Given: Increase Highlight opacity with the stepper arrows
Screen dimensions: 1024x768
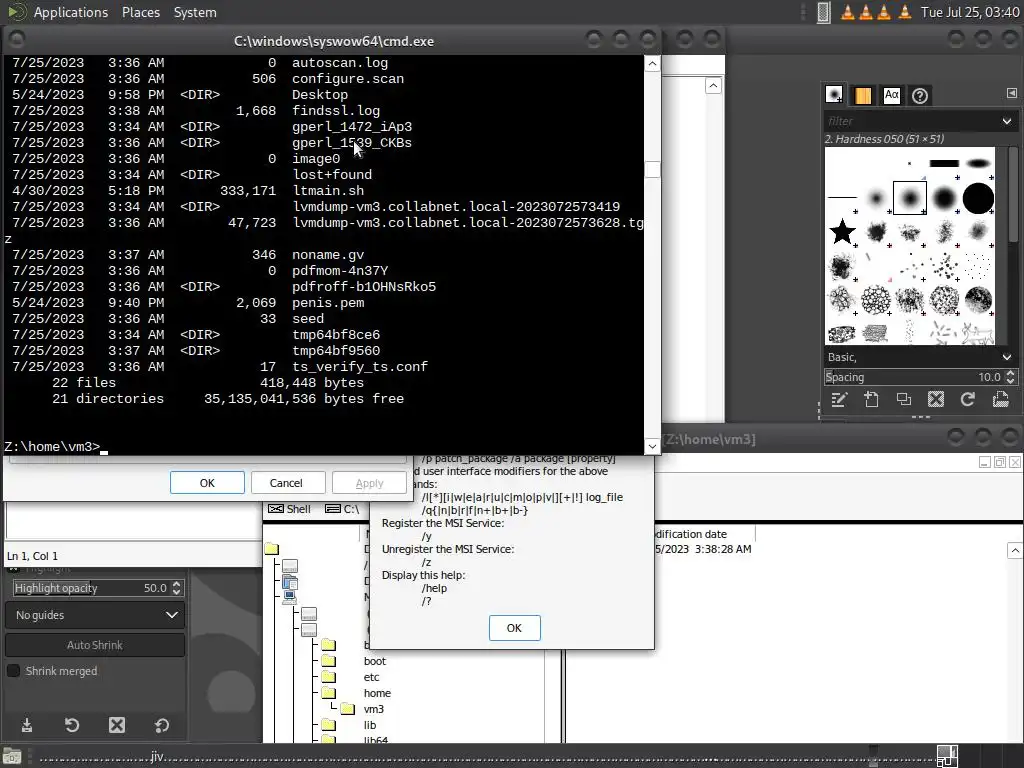Looking at the screenshot, I should coord(176,584).
